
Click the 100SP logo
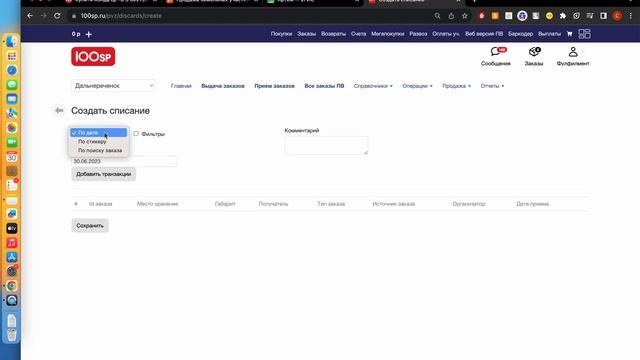point(93,56)
